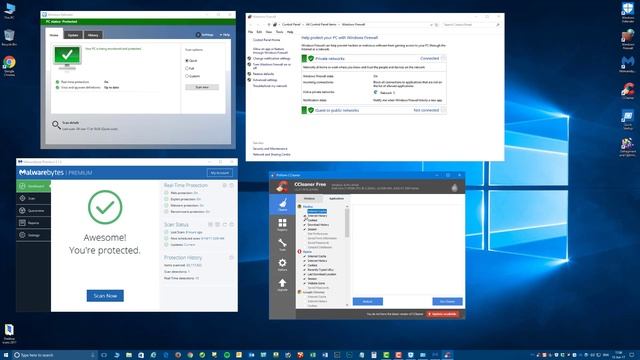
Task: Click the green monitor status icon in Defender
Action: click(67, 57)
